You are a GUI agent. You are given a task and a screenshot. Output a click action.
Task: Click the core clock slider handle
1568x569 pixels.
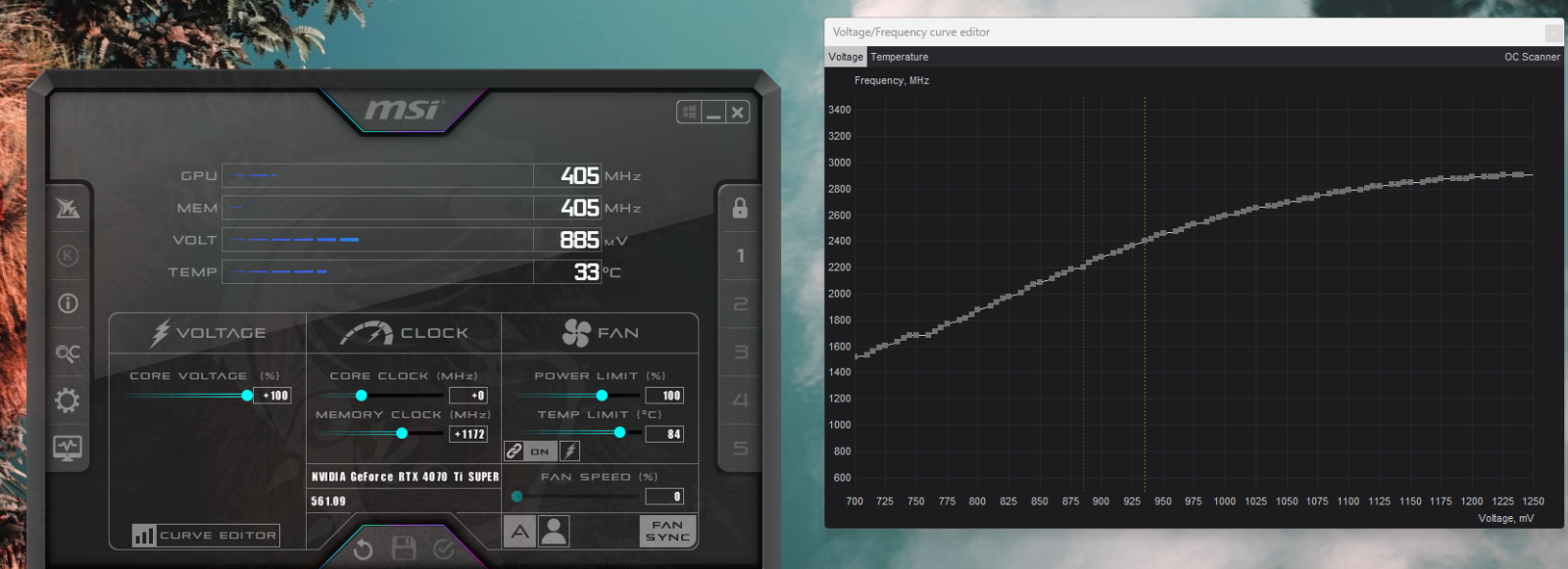pyautogui.click(x=362, y=395)
